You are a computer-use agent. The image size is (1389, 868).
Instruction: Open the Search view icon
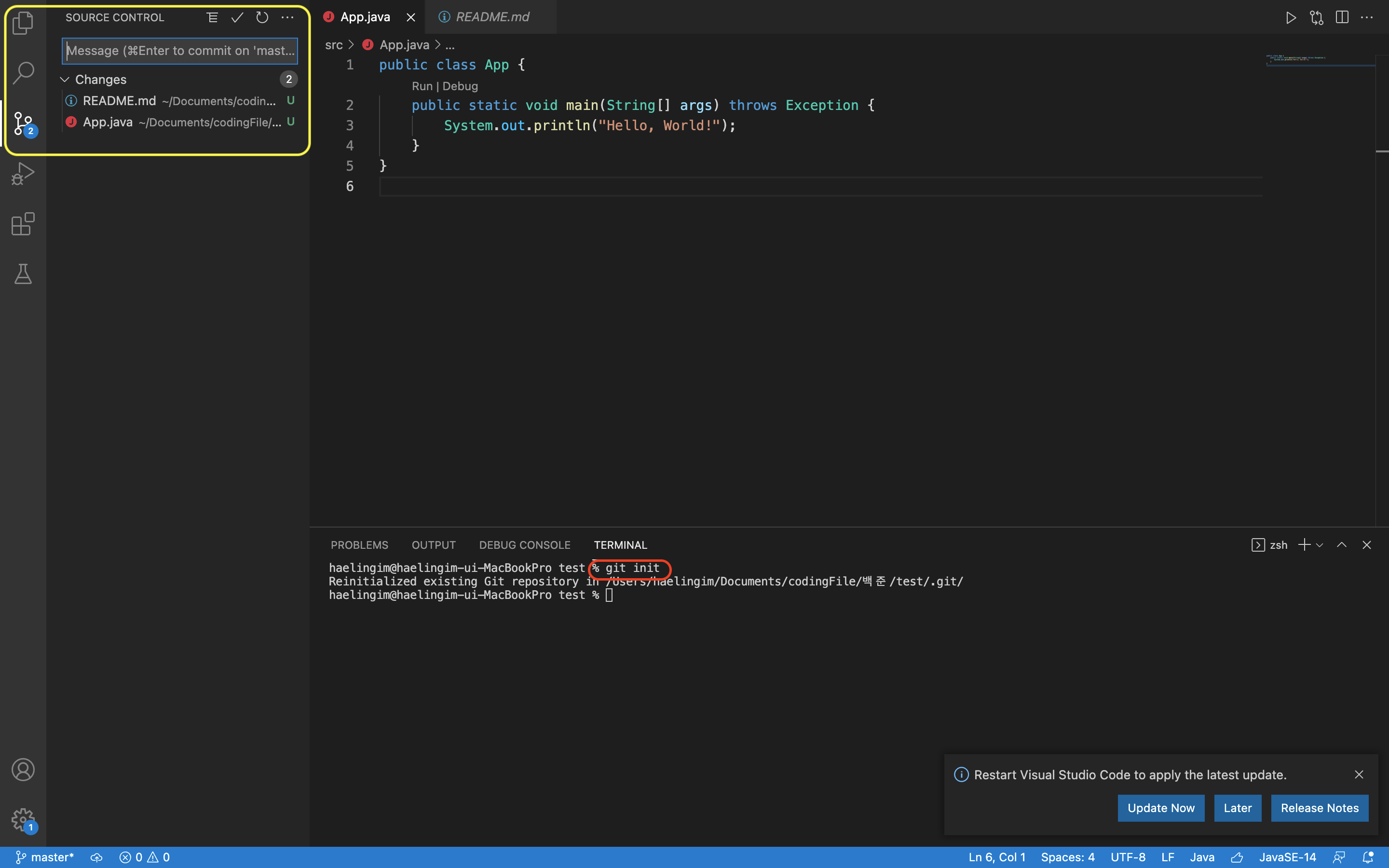click(x=23, y=73)
